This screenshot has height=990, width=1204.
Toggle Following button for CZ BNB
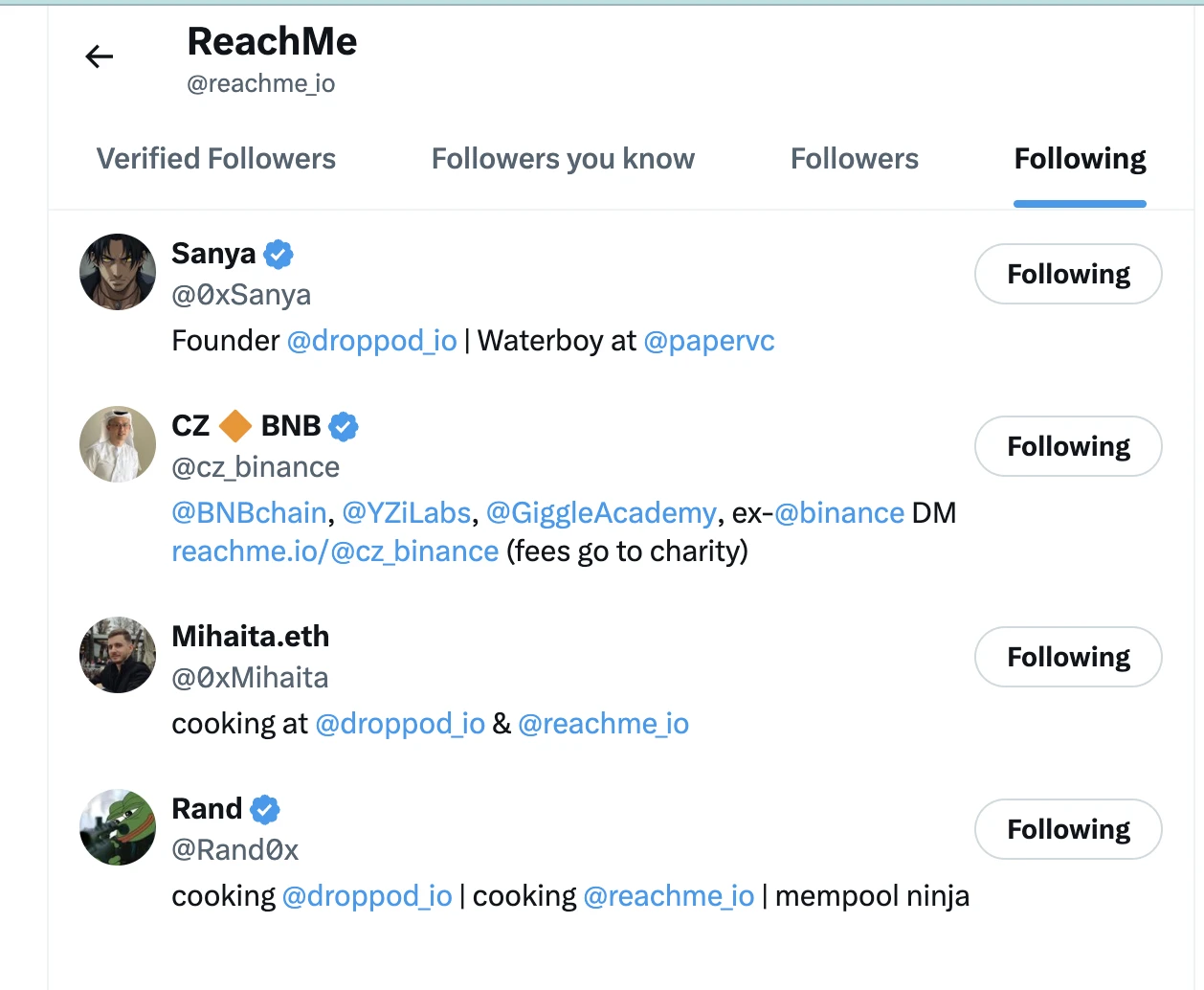pyautogui.click(x=1068, y=447)
